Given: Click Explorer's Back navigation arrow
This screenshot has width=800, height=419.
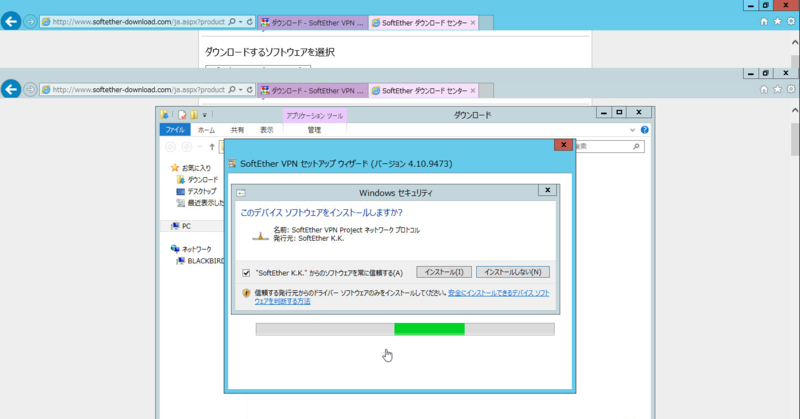Looking at the screenshot, I should pyautogui.click(x=170, y=147).
